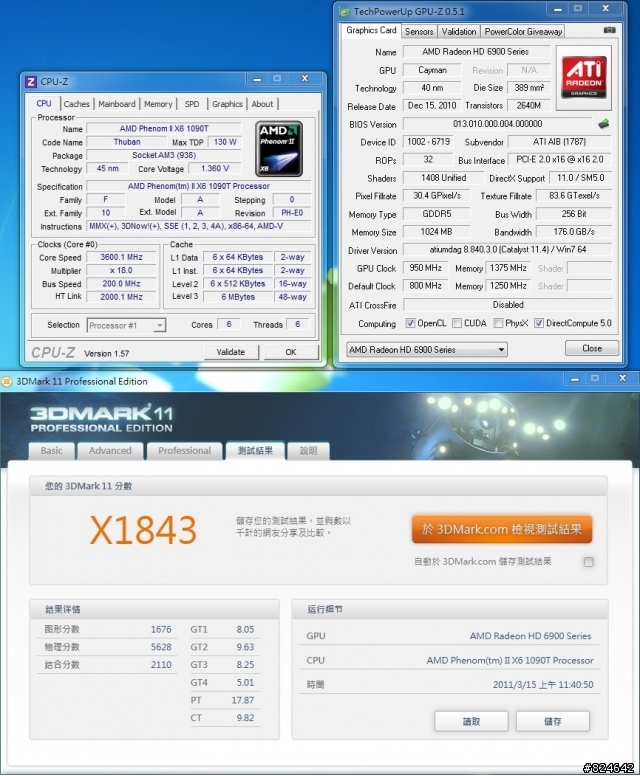640x776 pixels.
Task: Open the 說明 help tab
Action: [x=308, y=451]
